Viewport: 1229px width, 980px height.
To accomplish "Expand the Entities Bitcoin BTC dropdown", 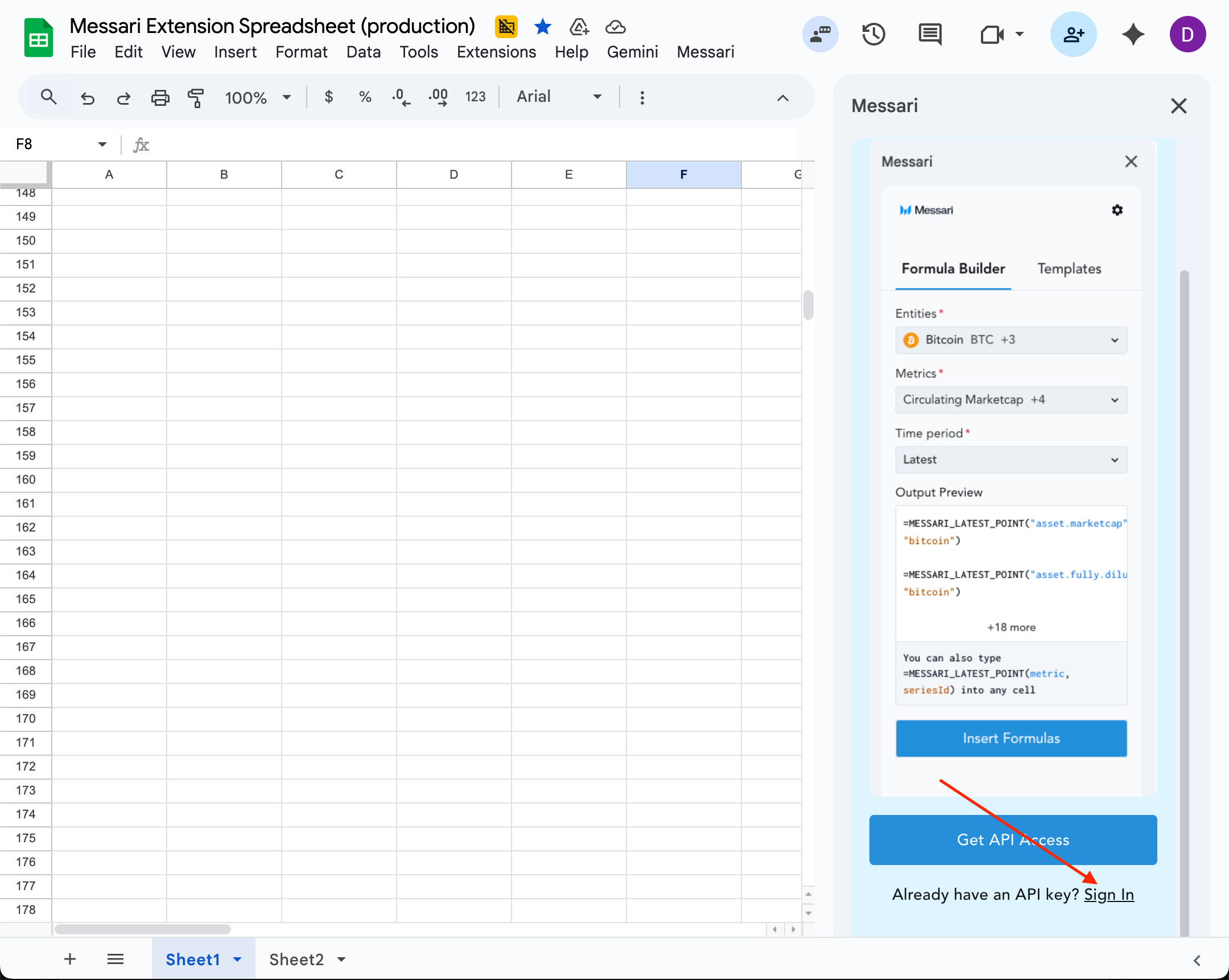I will pyautogui.click(x=1011, y=340).
